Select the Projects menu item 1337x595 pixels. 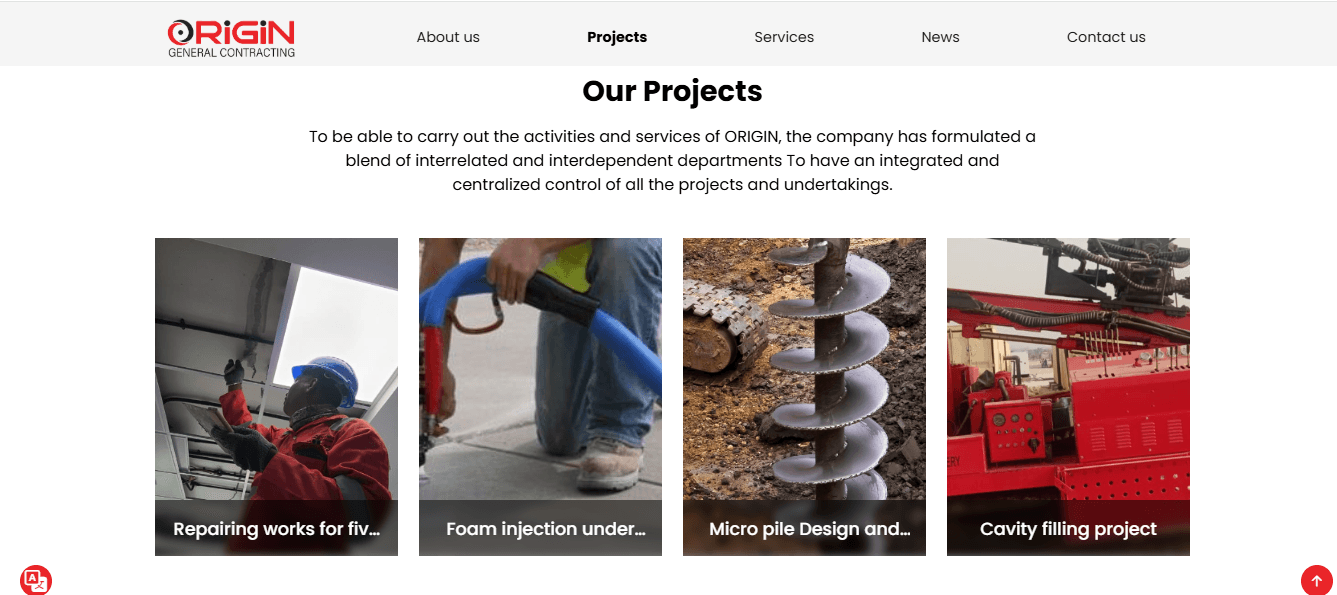(x=617, y=37)
